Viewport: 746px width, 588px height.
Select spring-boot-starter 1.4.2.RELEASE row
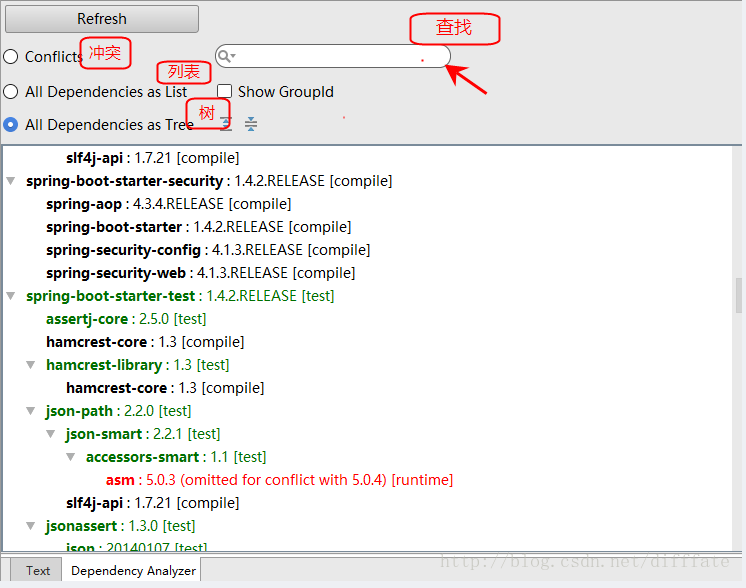click(198, 227)
